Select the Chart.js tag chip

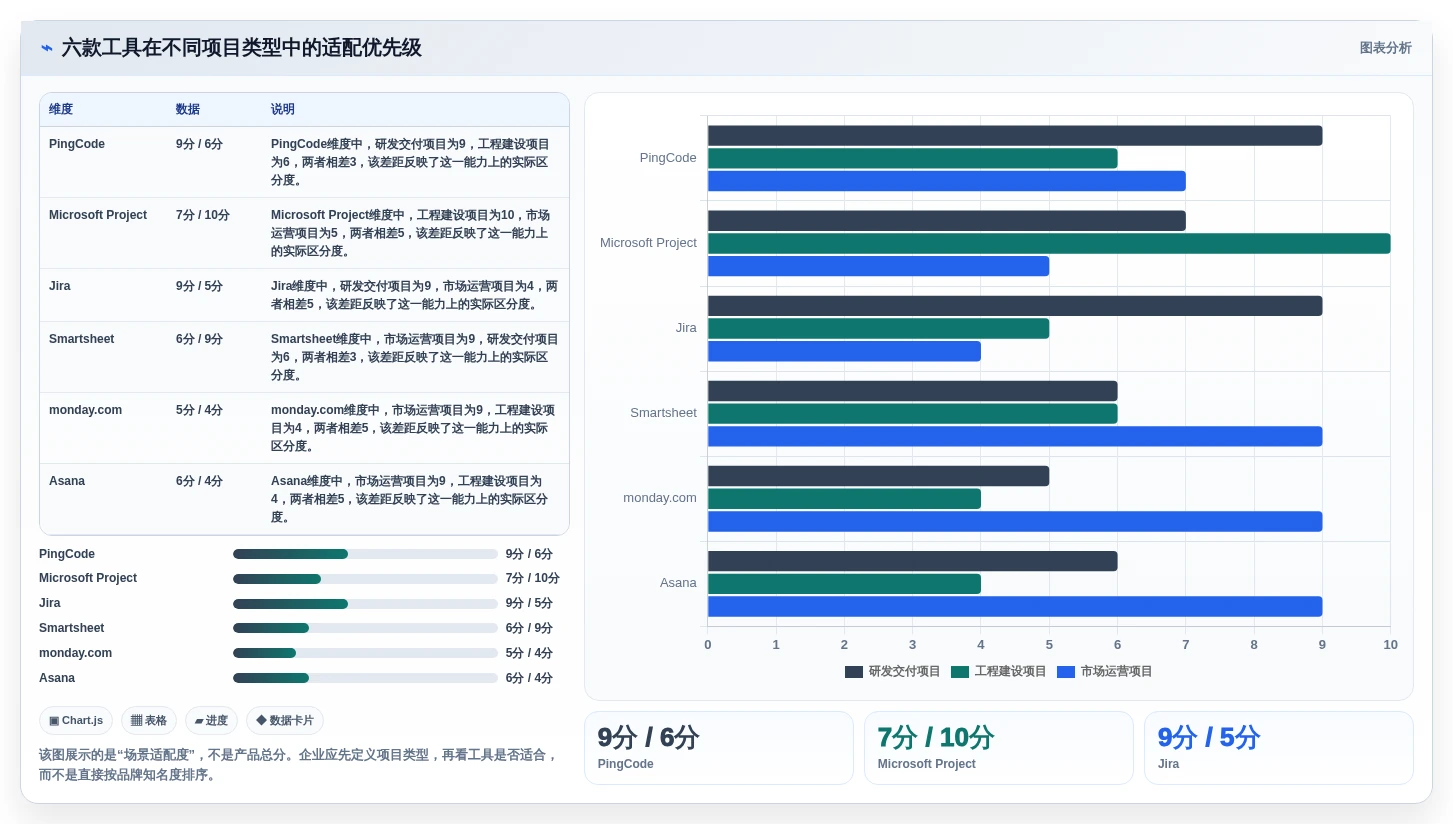(76, 720)
